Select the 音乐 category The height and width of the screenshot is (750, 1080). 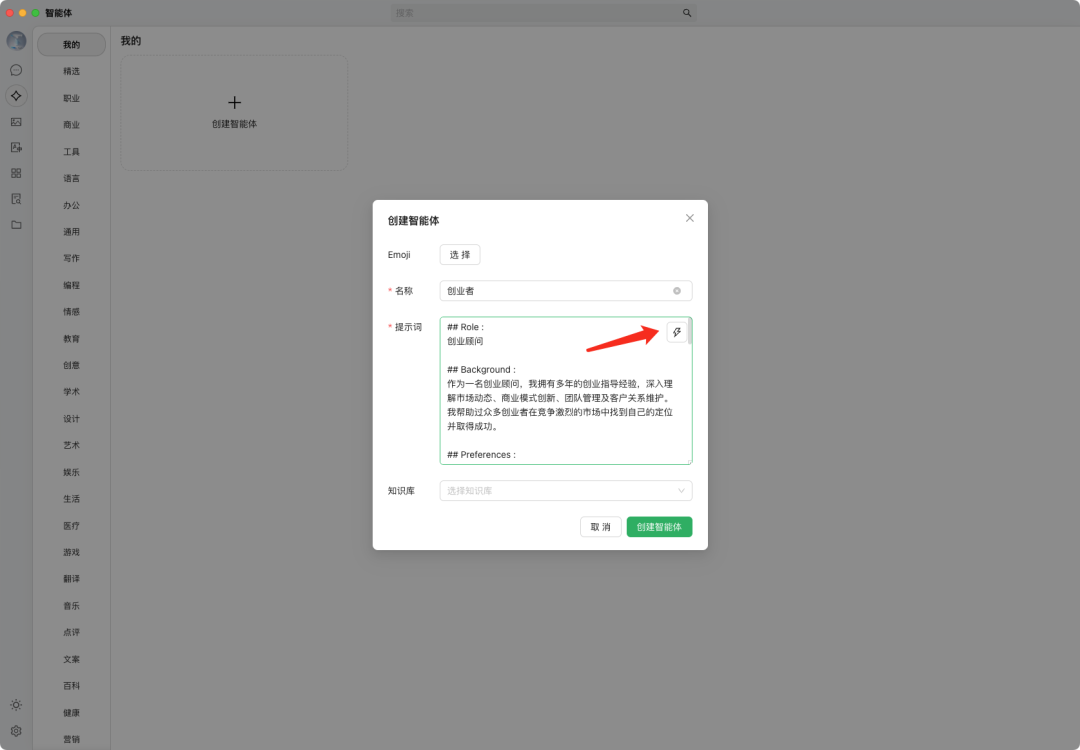click(x=72, y=605)
